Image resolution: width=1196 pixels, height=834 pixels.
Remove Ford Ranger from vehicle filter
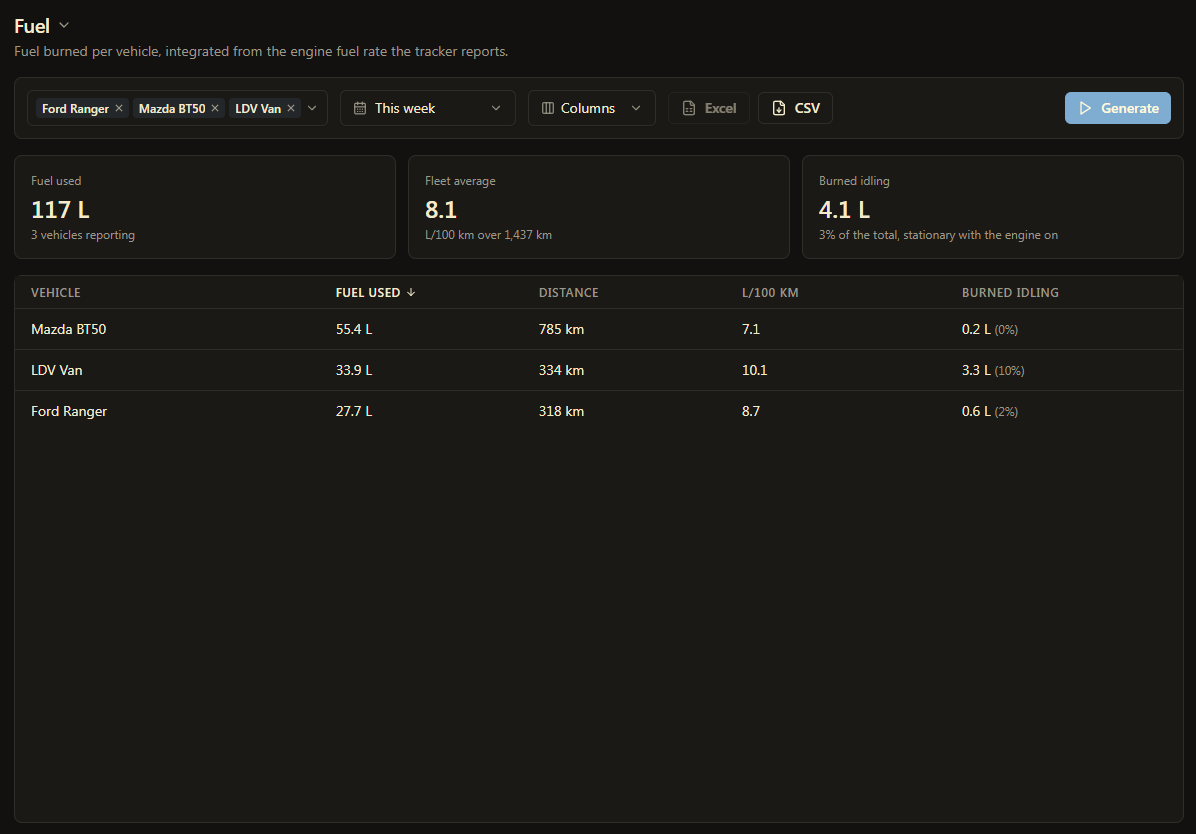[119, 108]
